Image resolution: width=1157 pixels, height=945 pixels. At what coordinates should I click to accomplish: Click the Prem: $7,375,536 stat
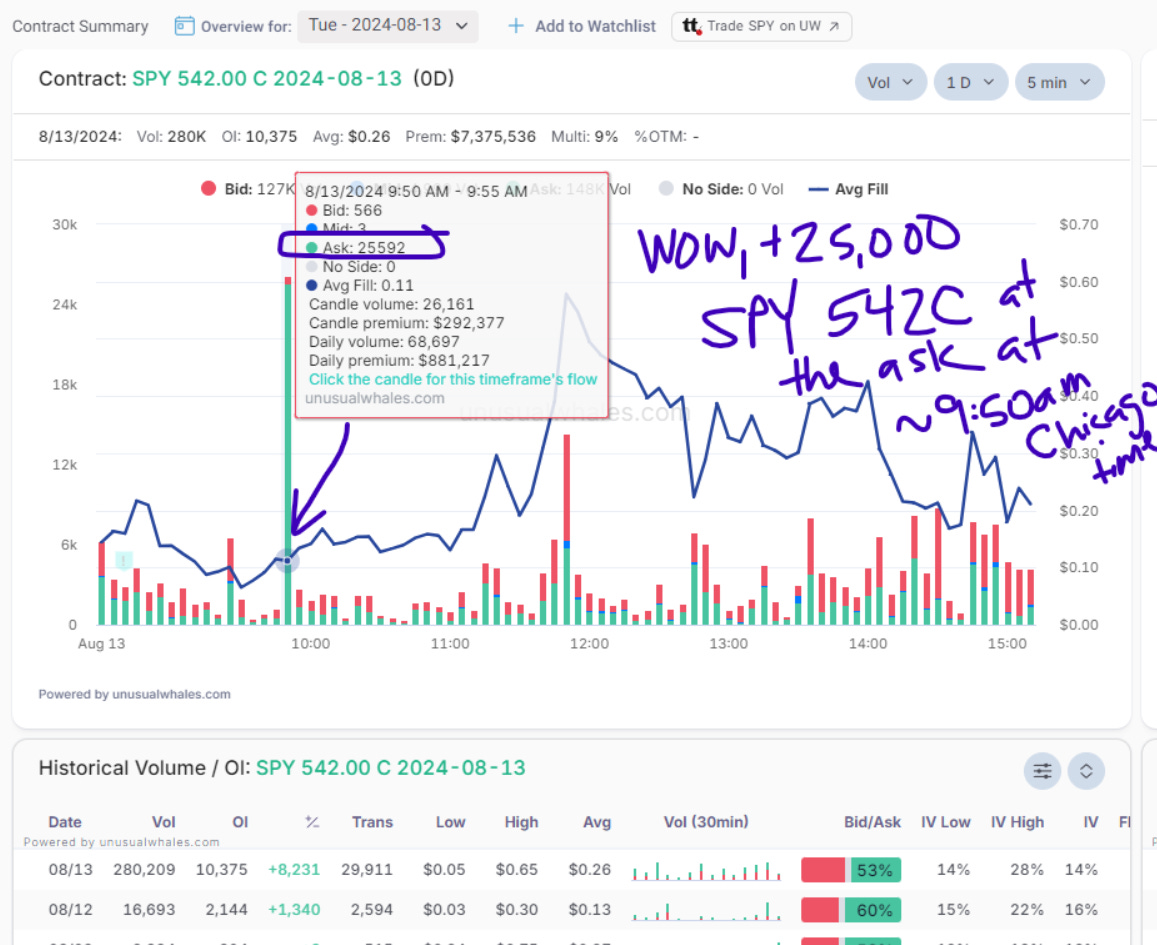(x=470, y=136)
